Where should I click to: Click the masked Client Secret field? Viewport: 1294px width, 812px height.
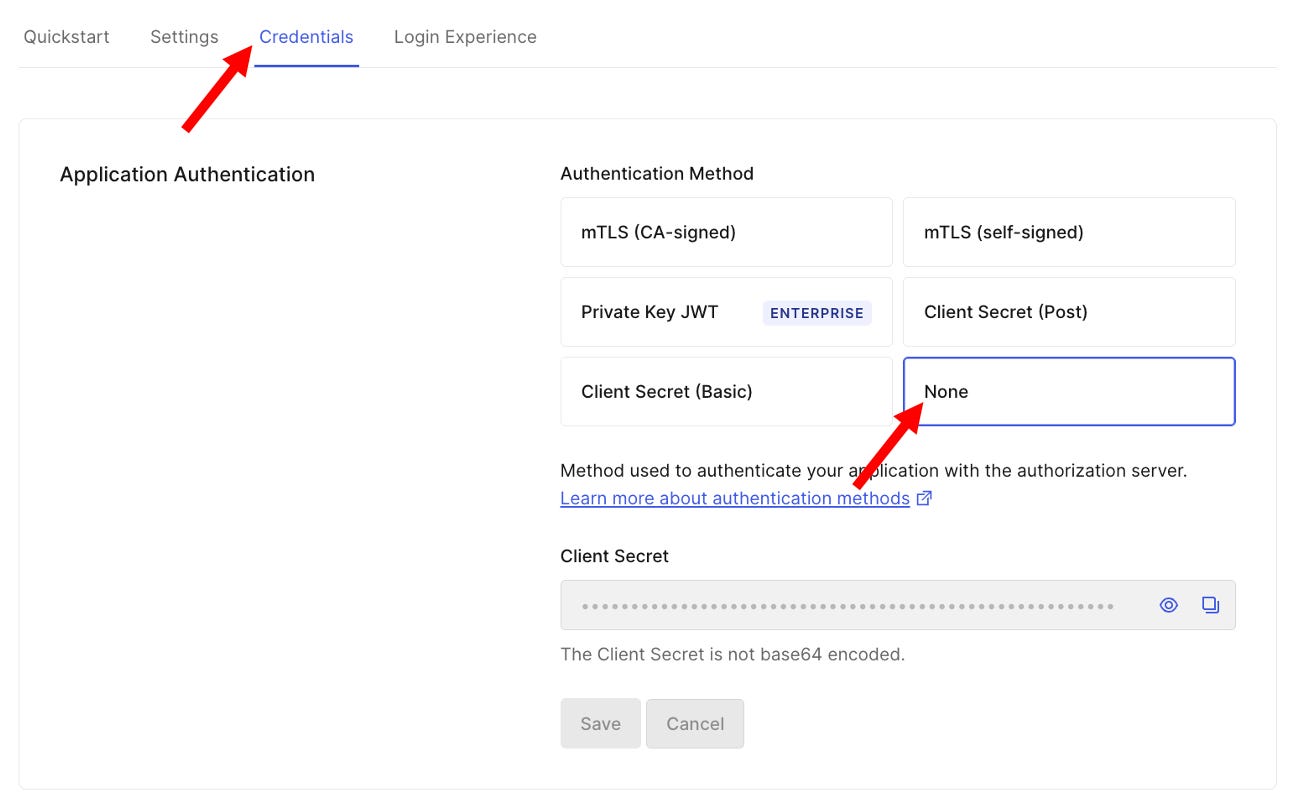[898, 605]
